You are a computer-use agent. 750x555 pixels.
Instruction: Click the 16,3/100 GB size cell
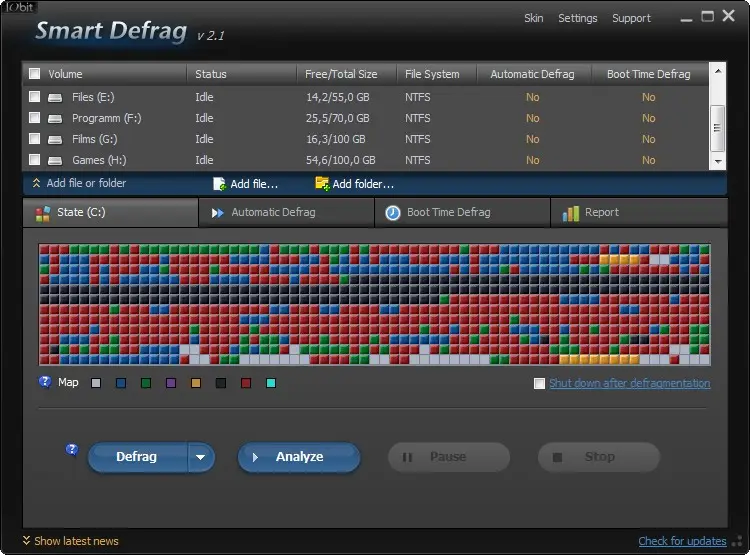pos(336,139)
